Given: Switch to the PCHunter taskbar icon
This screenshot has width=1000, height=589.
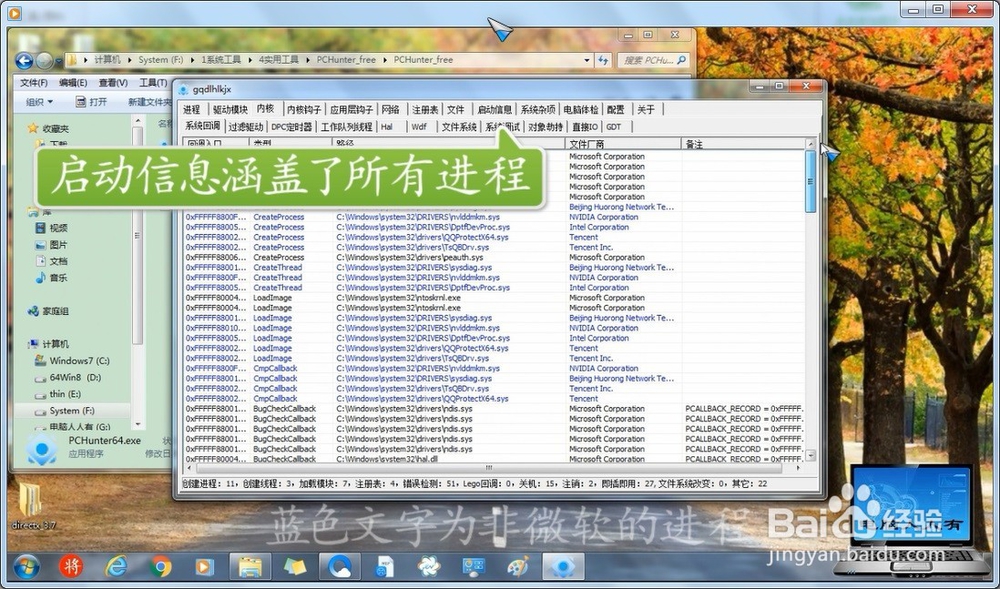Looking at the screenshot, I should pyautogui.click(x=563, y=566).
